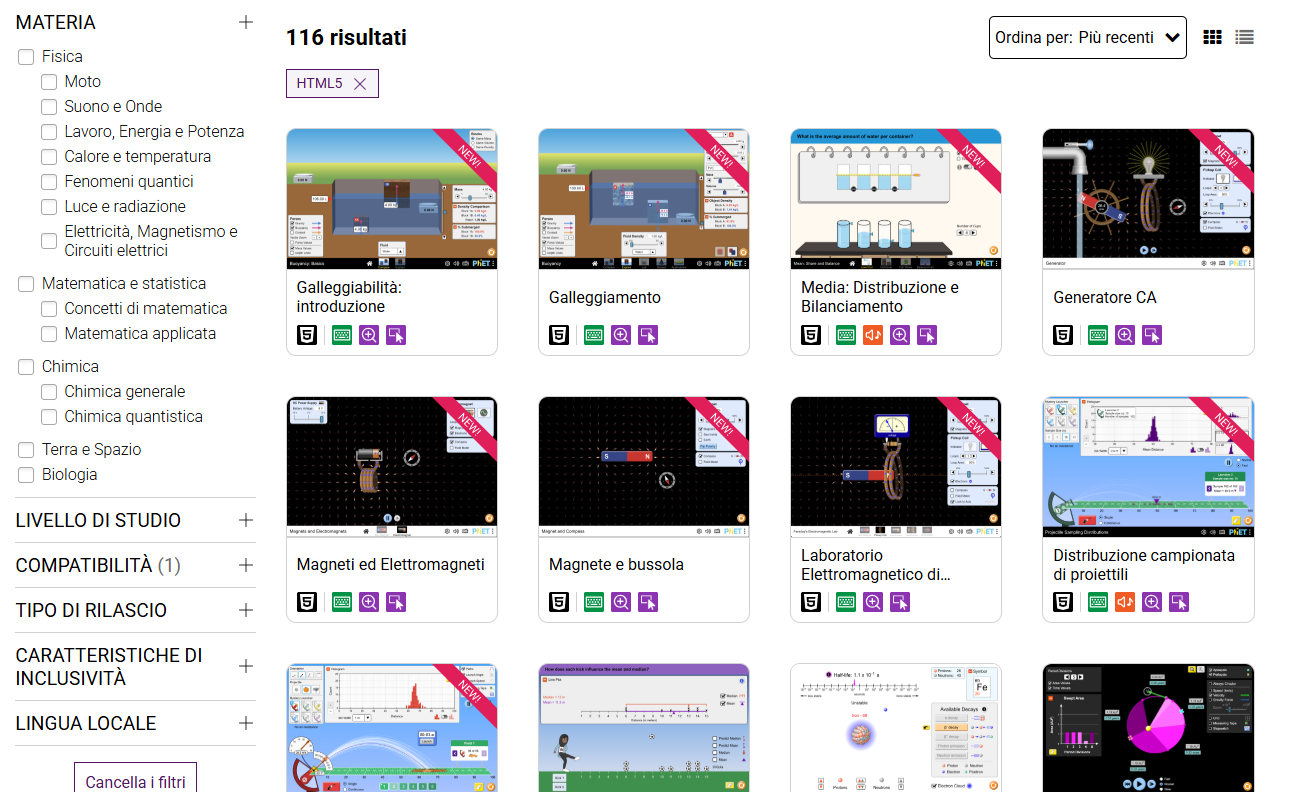
Task: Click the Distribuzione campionata di proiettili thumbnail
Action: point(1148,466)
